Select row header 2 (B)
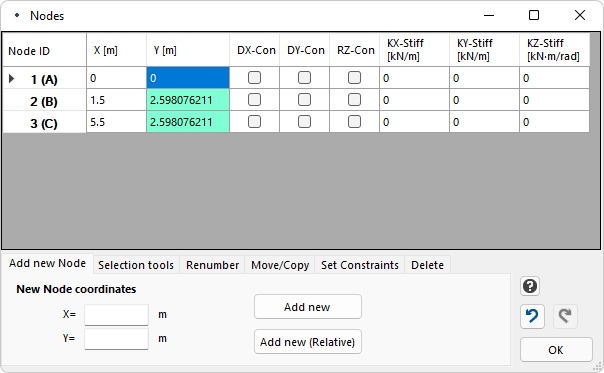The width and height of the screenshot is (604, 373). 44,101
